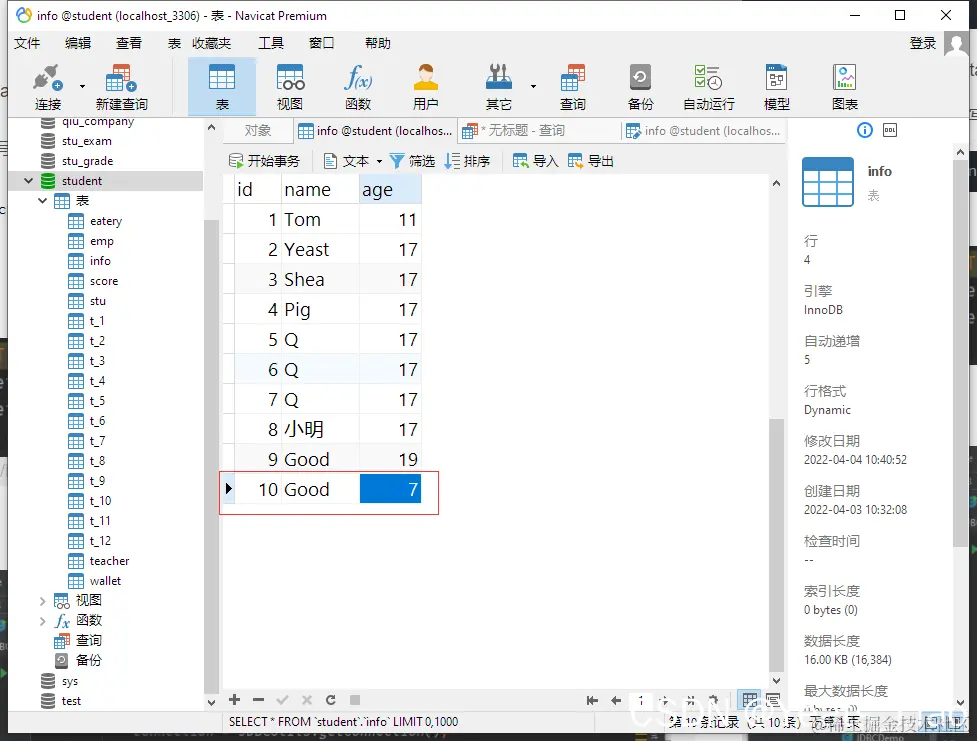Image resolution: width=977 pixels, height=741 pixels.
Task: Select the 表 table toolbar button
Action: point(222,87)
